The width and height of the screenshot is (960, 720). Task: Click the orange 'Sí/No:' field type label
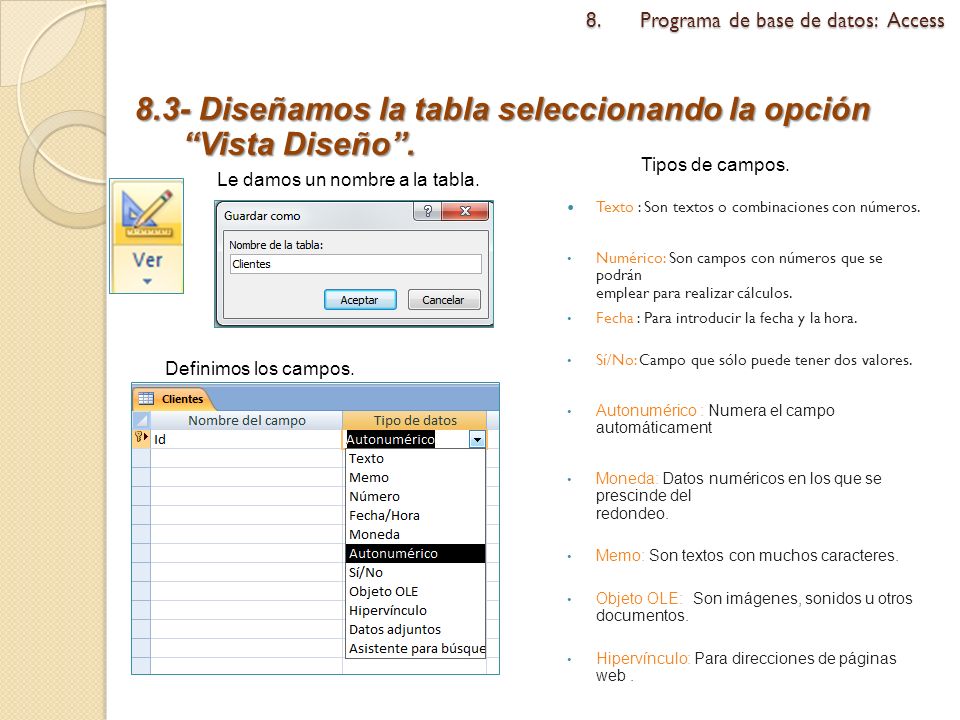click(x=617, y=360)
